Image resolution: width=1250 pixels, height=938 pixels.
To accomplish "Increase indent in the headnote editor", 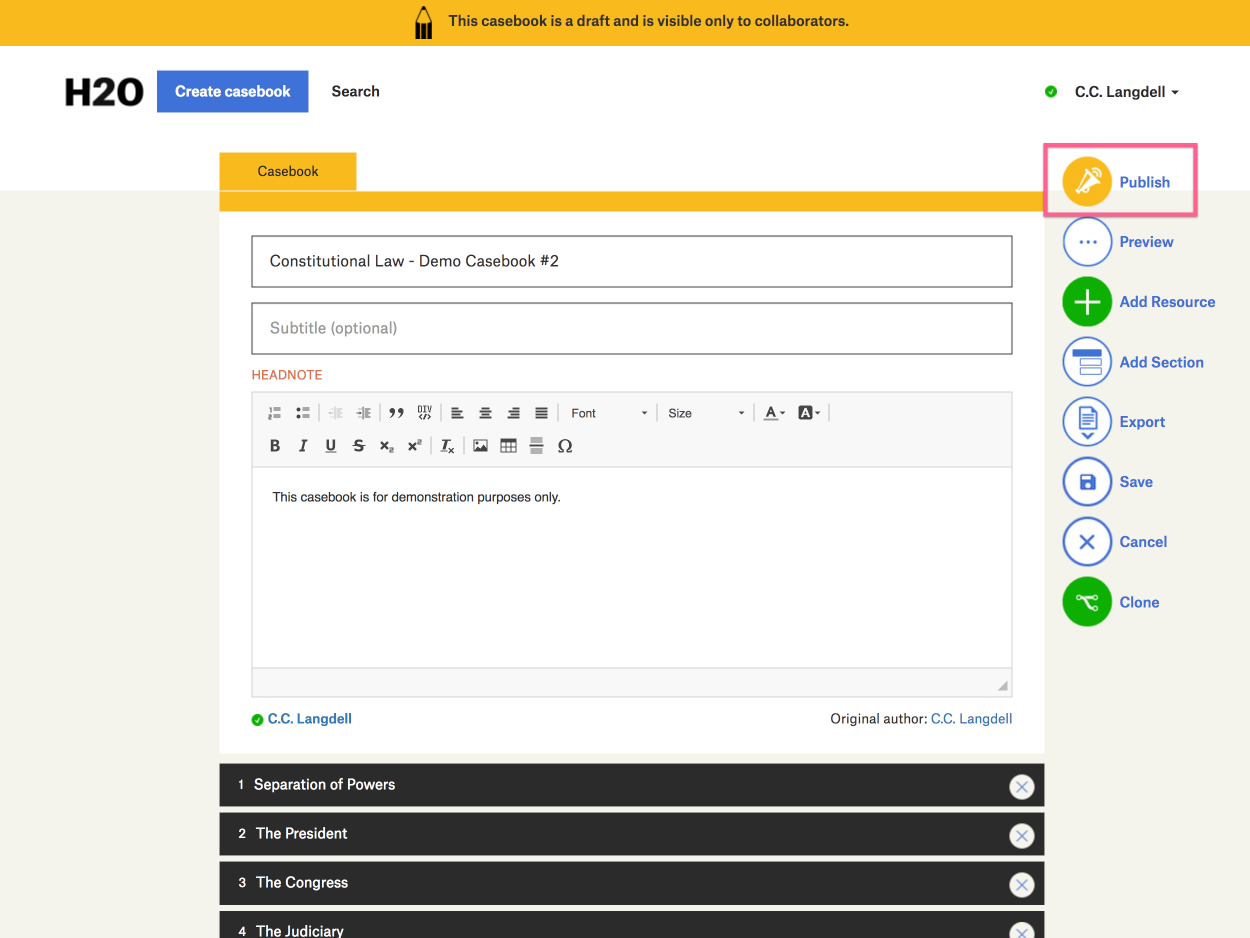I will 364,413.
